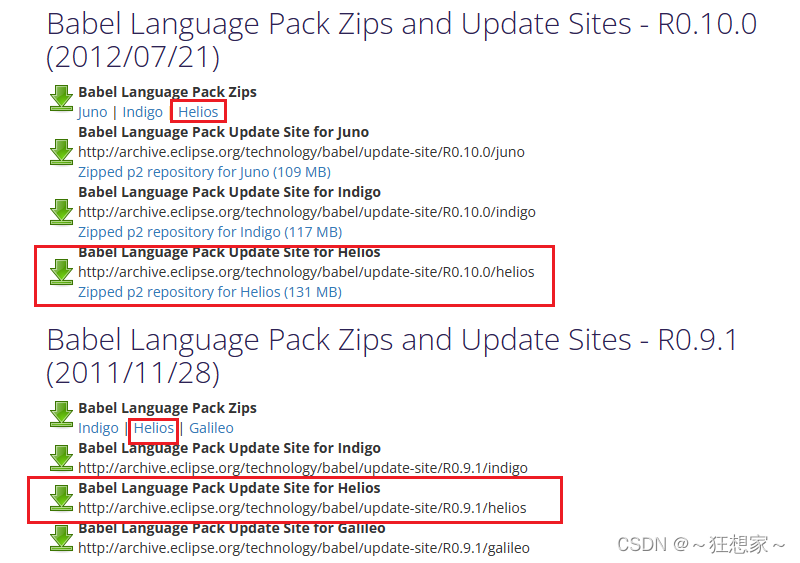Viewport: 800px width, 563px height.
Task: Click 'Update Site for Galileo' title
Action: click(x=232, y=528)
